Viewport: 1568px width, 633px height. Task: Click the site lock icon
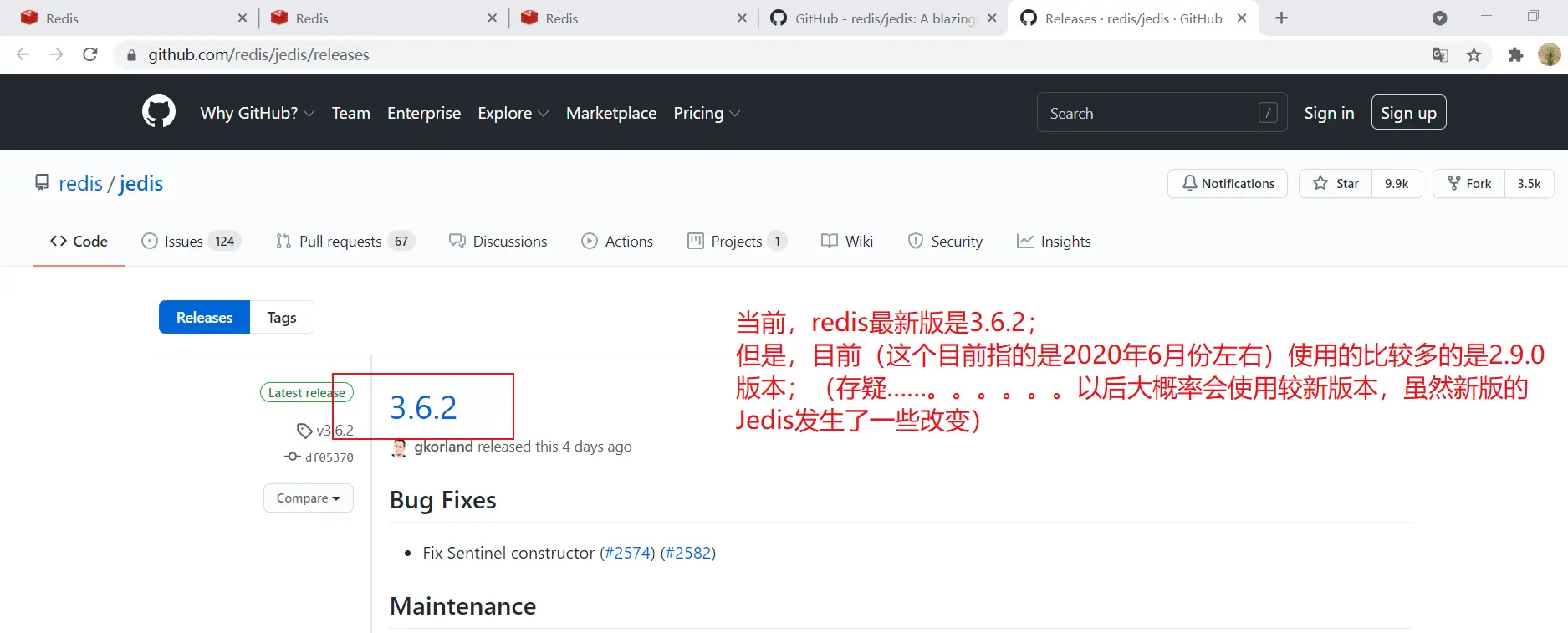click(131, 55)
